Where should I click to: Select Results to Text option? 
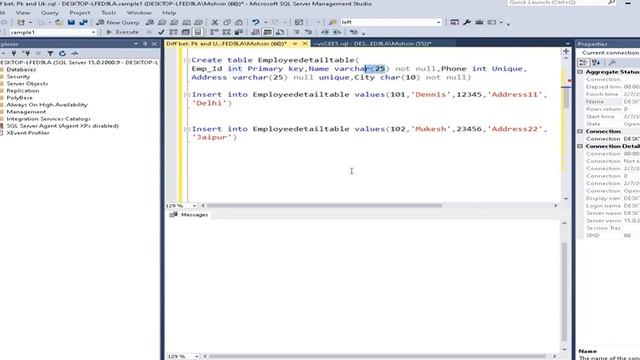point(256,32)
